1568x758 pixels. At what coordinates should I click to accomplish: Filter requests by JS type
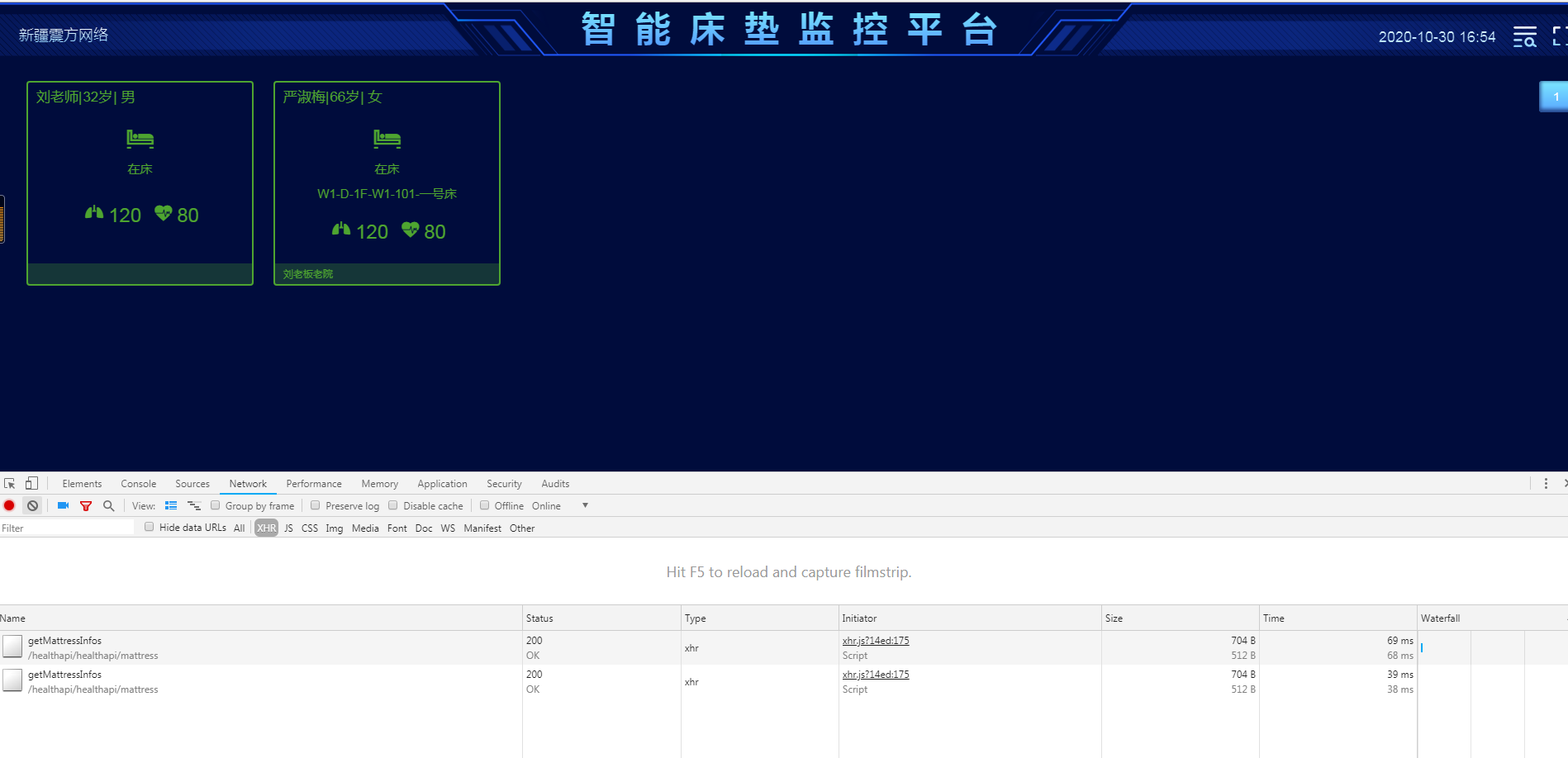[x=288, y=528]
